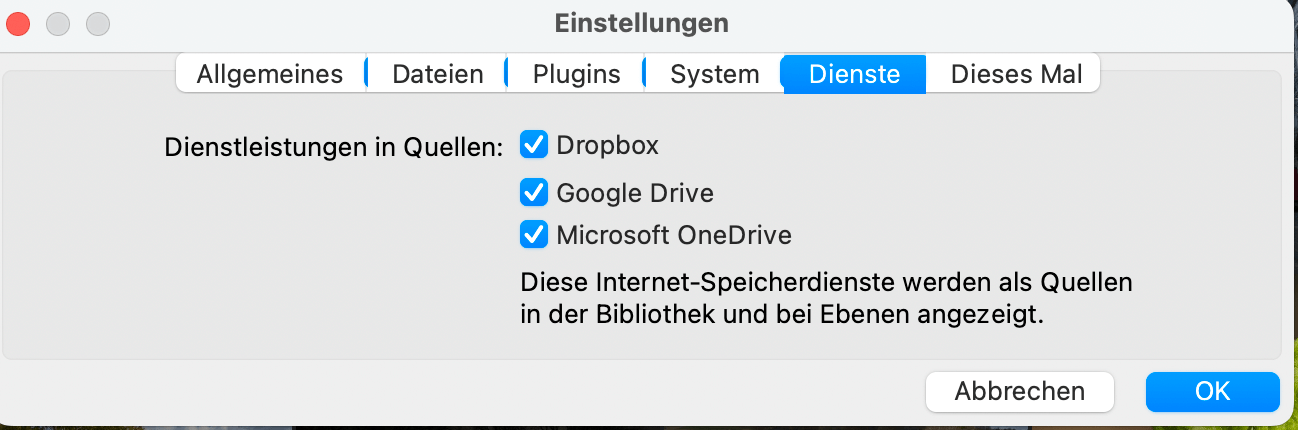Click the active Dienste tab
The height and width of the screenshot is (430, 1298).
(x=854, y=74)
